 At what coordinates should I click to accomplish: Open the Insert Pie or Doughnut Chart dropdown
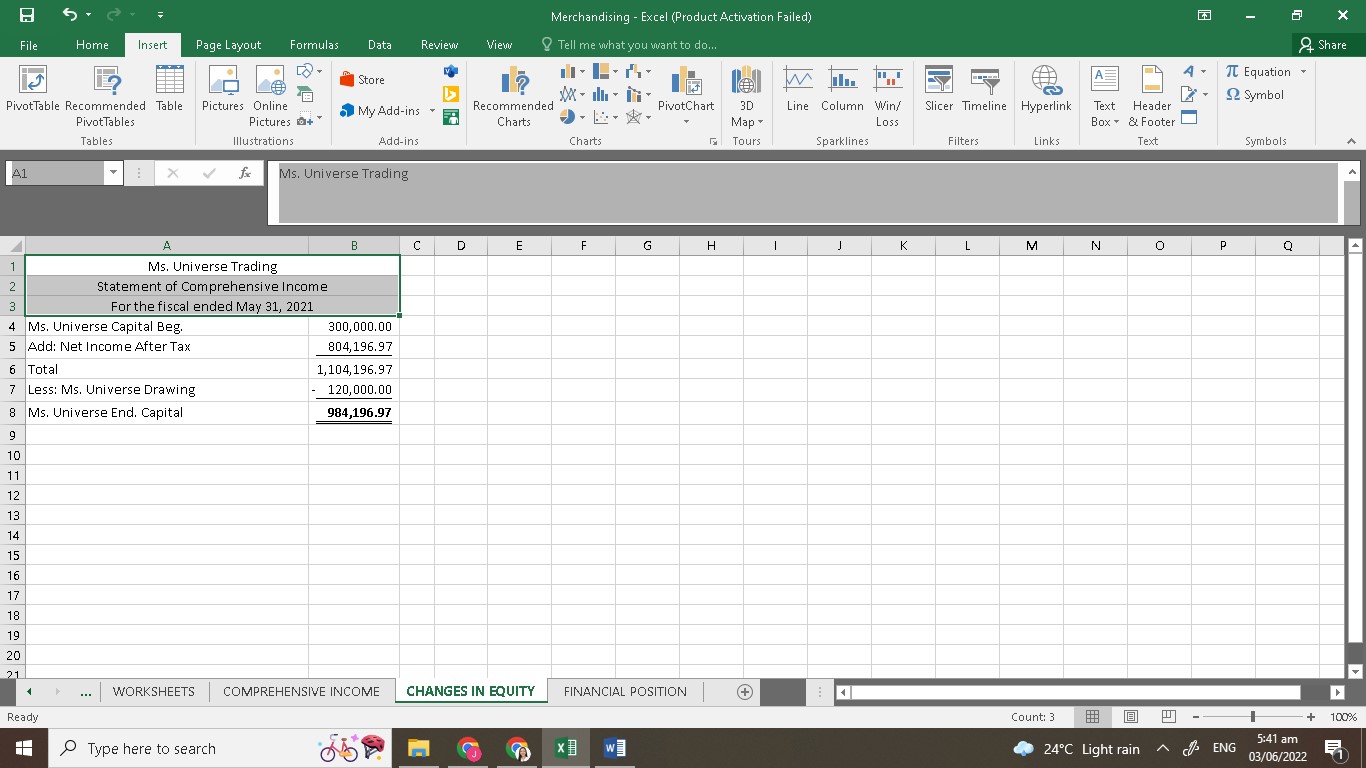573,117
